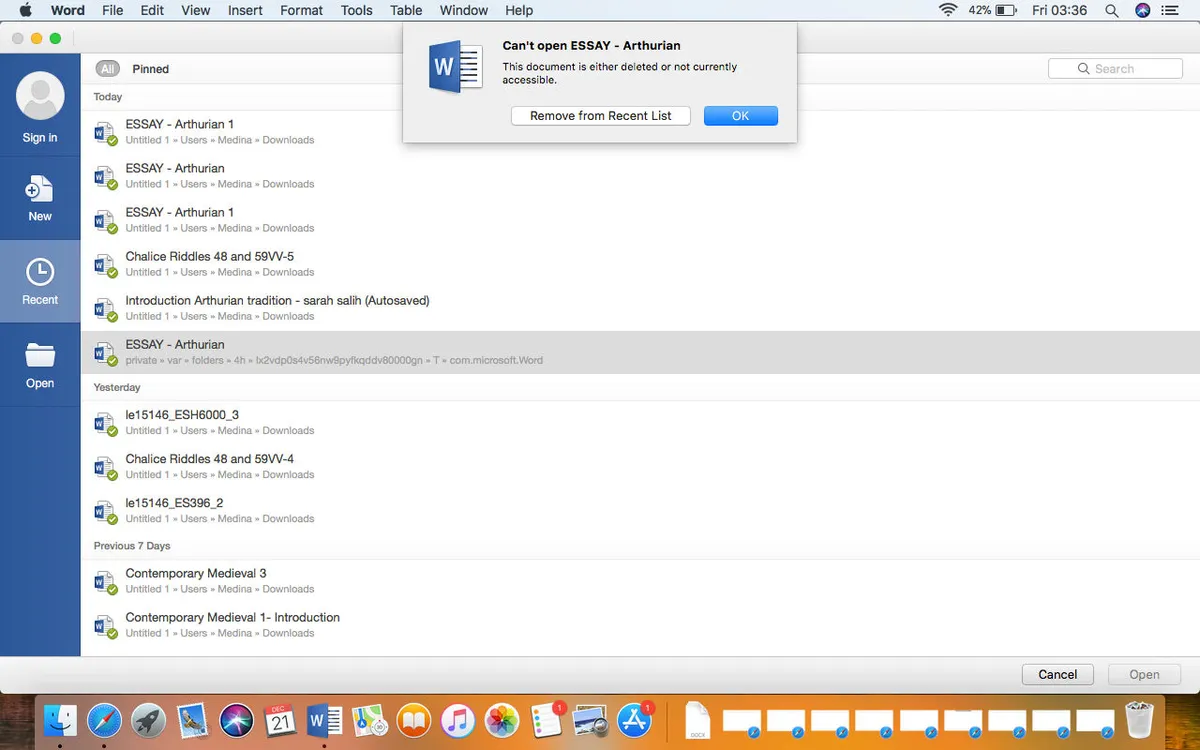The image size is (1200, 750).
Task: Click the document icon beside Chalice Riddles 48 and 59VV-4
Action: (105, 466)
